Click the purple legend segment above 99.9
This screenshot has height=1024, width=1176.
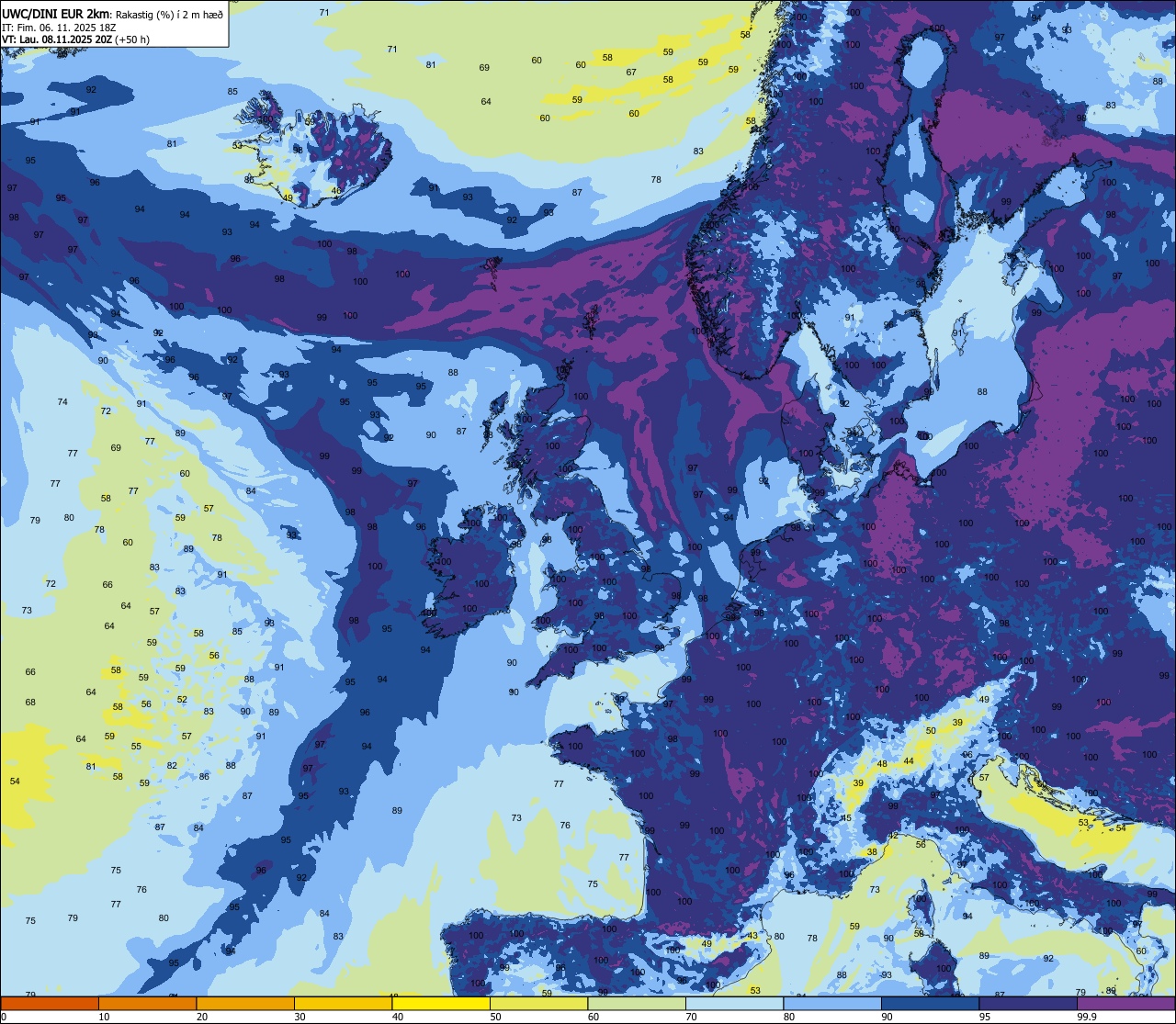[x=1126, y=1004]
